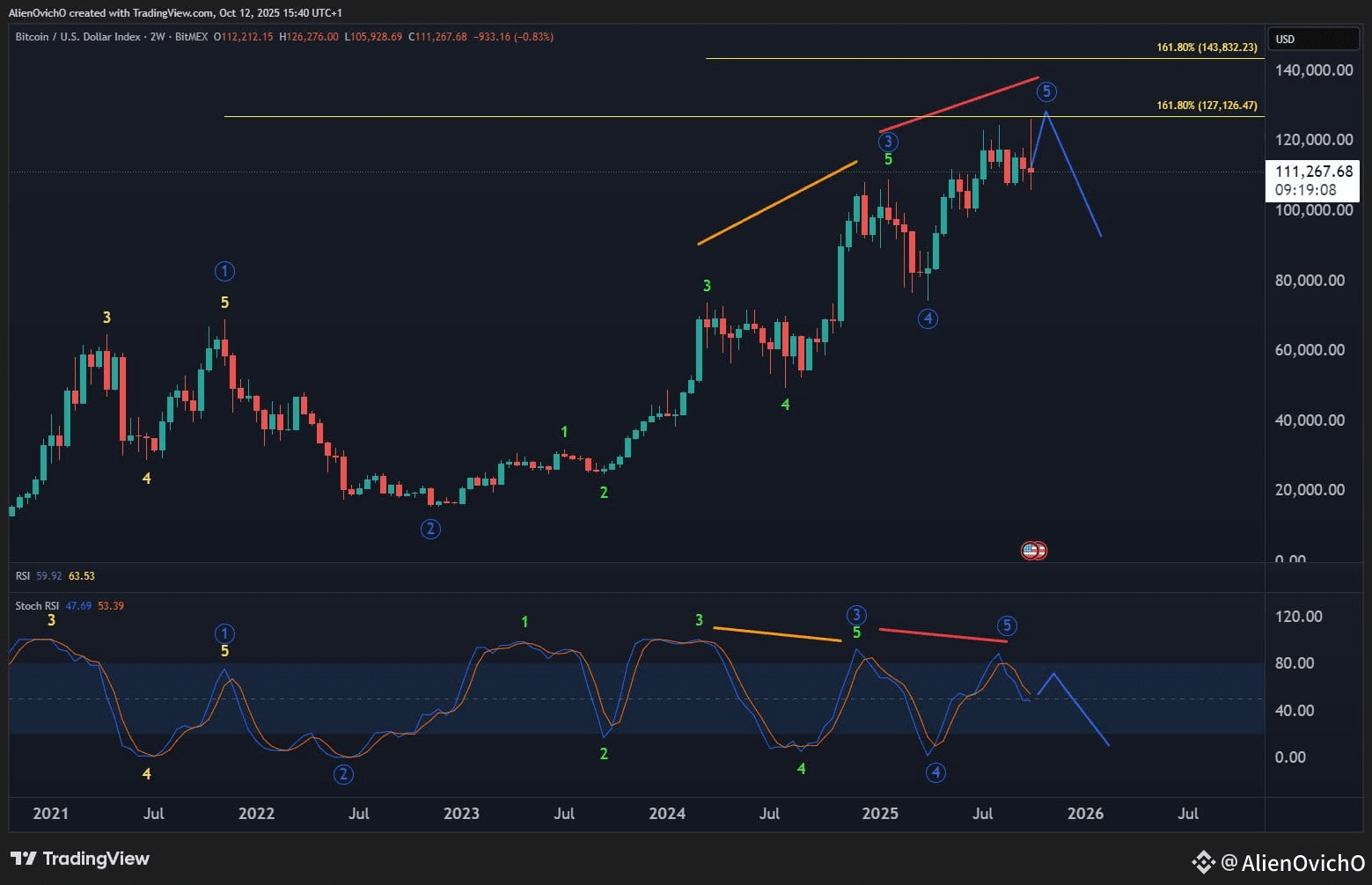The height and width of the screenshot is (885, 1372).
Task: Open the USD currency dropdown
Action: (x=1312, y=39)
